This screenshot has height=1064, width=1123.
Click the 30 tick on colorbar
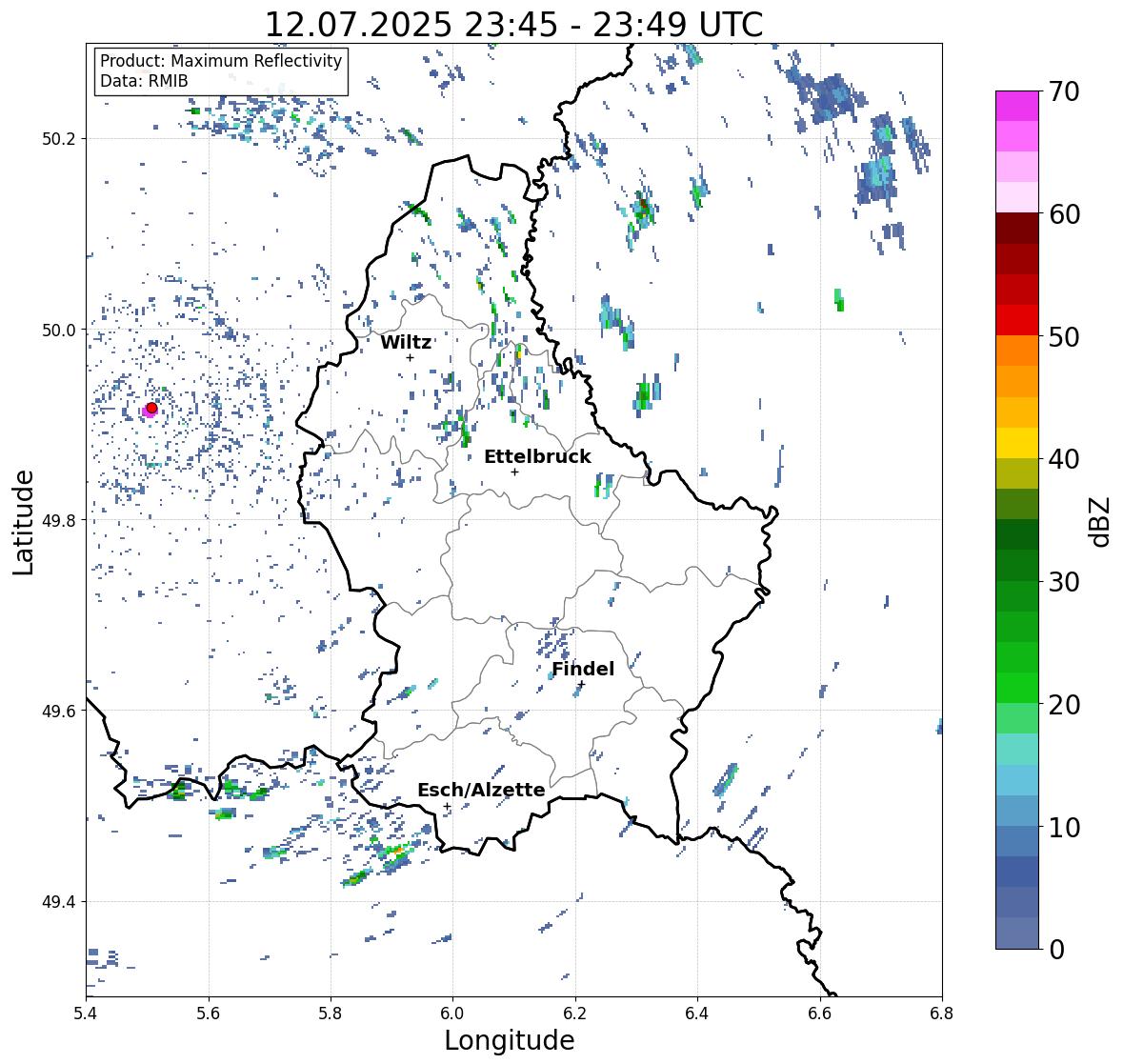click(x=1064, y=582)
